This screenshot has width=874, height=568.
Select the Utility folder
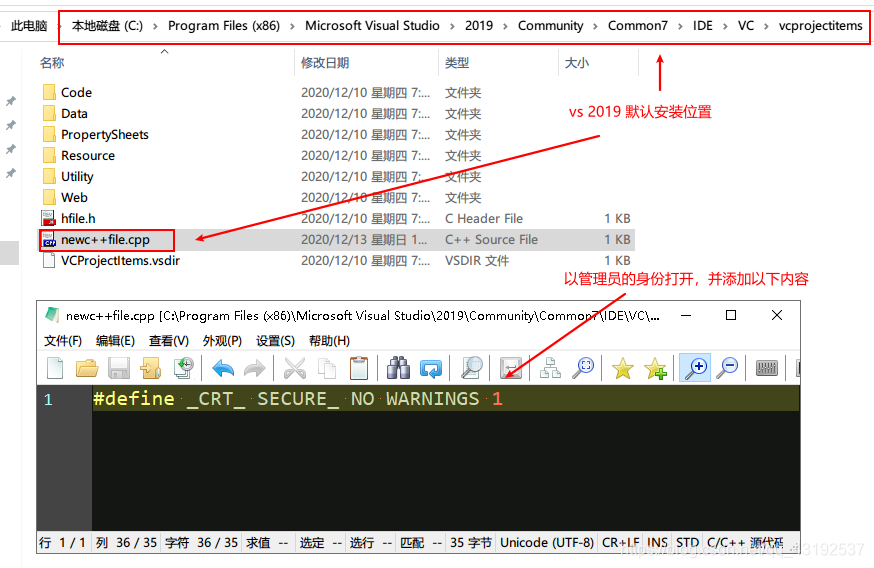tap(77, 177)
